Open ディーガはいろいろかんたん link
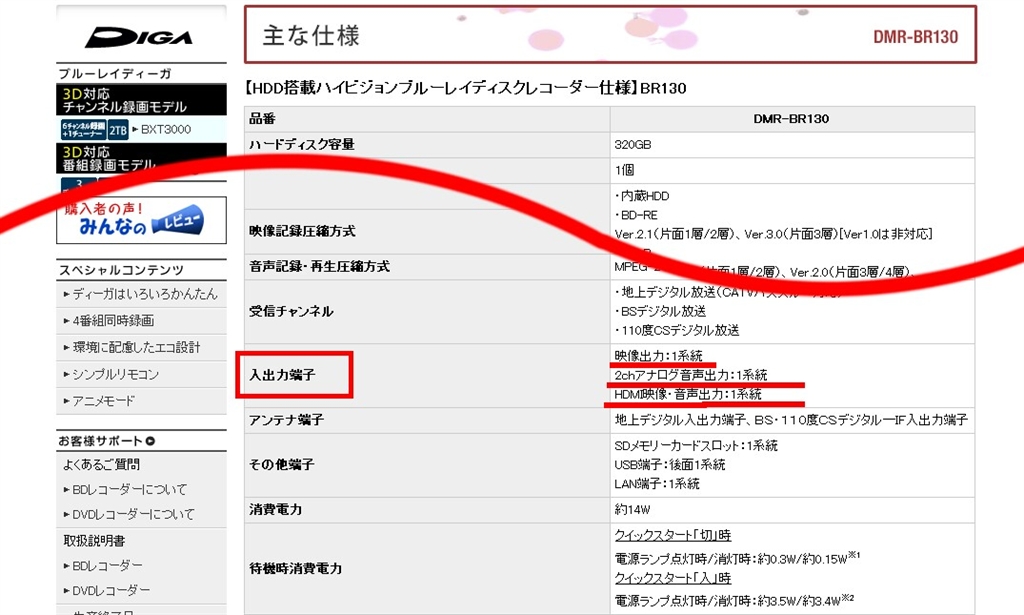The image size is (1024, 615). coord(144,294)
